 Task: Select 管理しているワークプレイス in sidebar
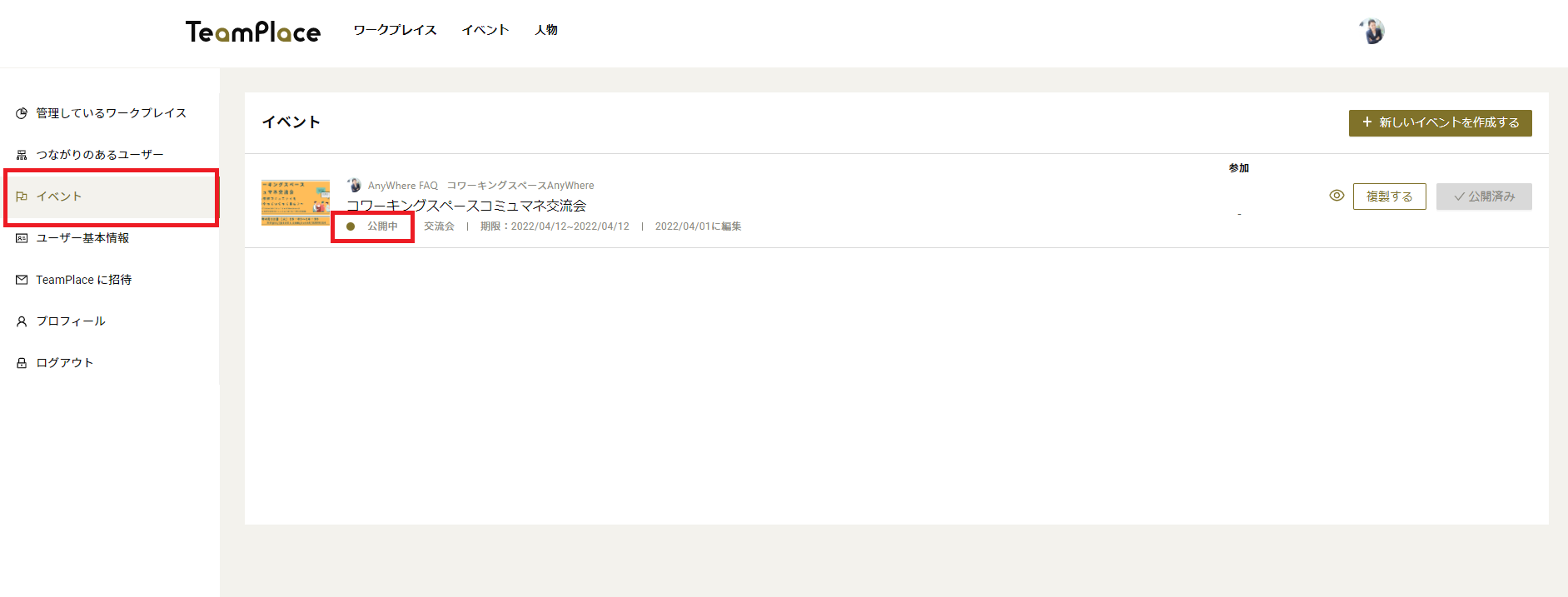[x=110, y=113]
